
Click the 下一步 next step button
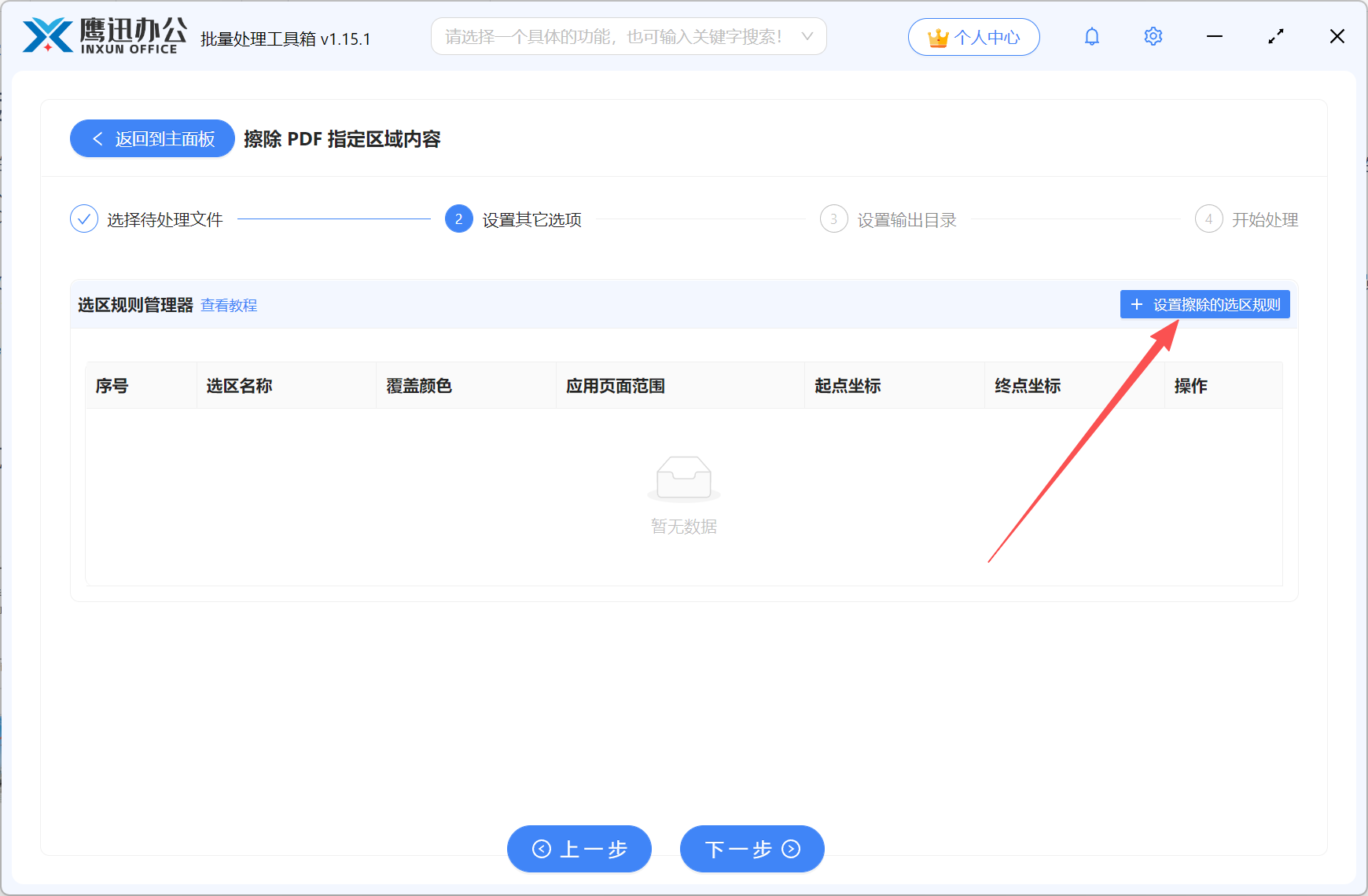click(751, 849)
